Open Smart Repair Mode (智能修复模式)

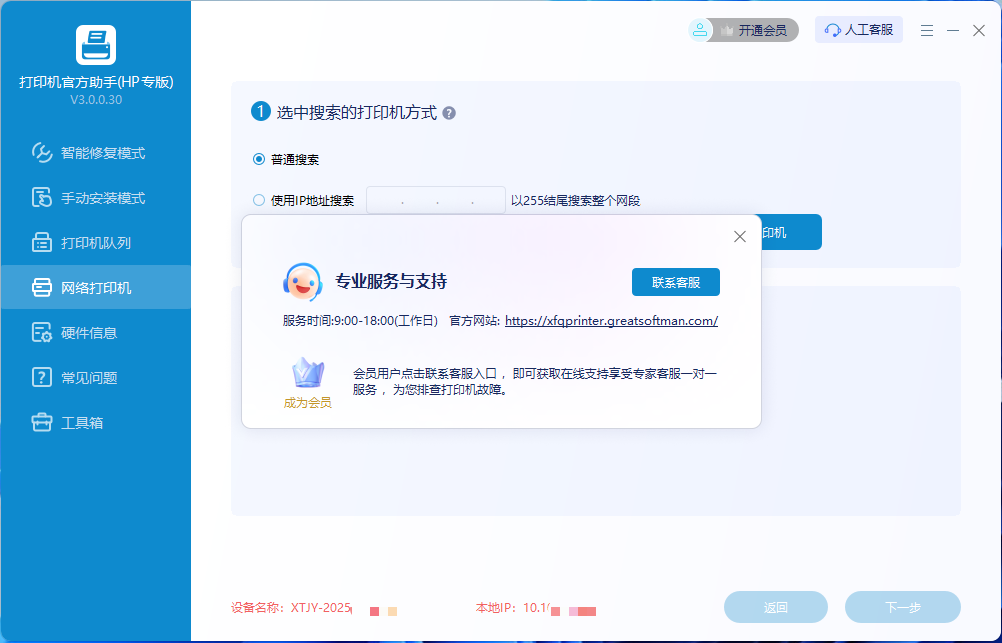[102, 153]
